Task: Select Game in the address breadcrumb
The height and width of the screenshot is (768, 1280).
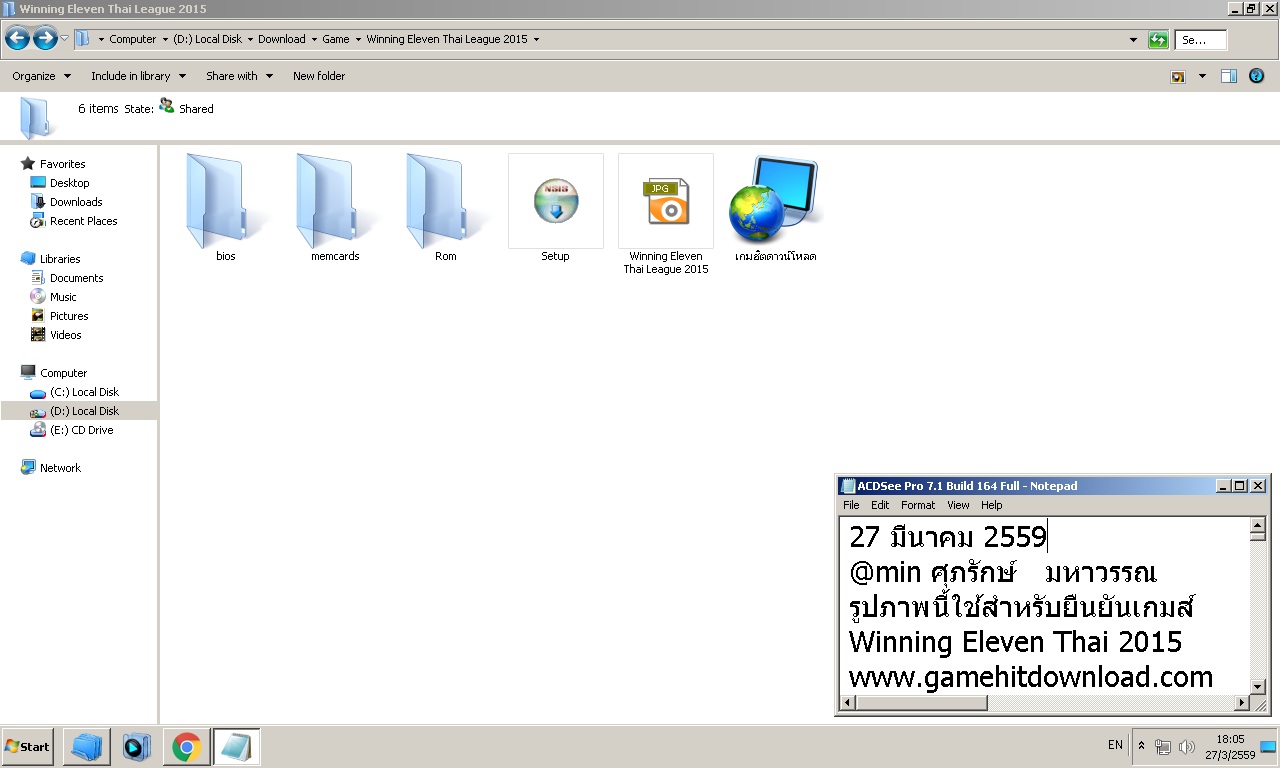Action: [336, 40]
